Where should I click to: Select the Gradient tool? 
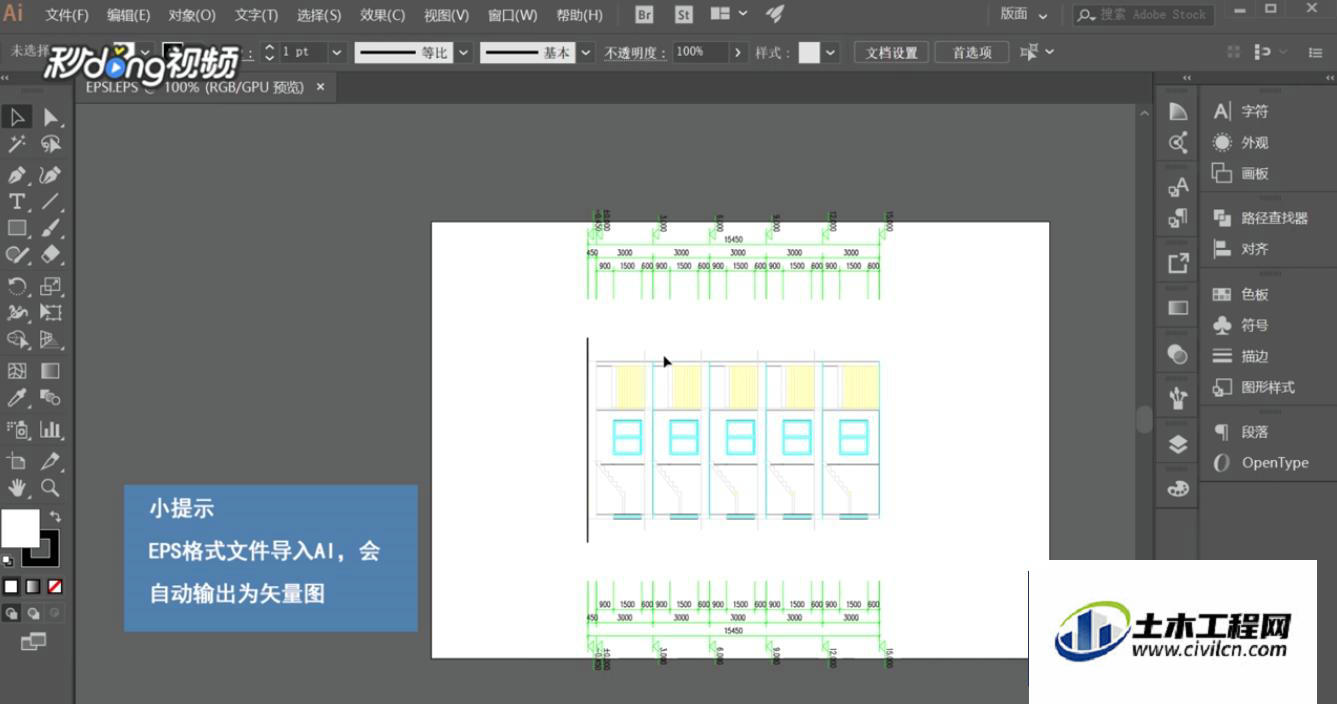(x=51, y=371)
